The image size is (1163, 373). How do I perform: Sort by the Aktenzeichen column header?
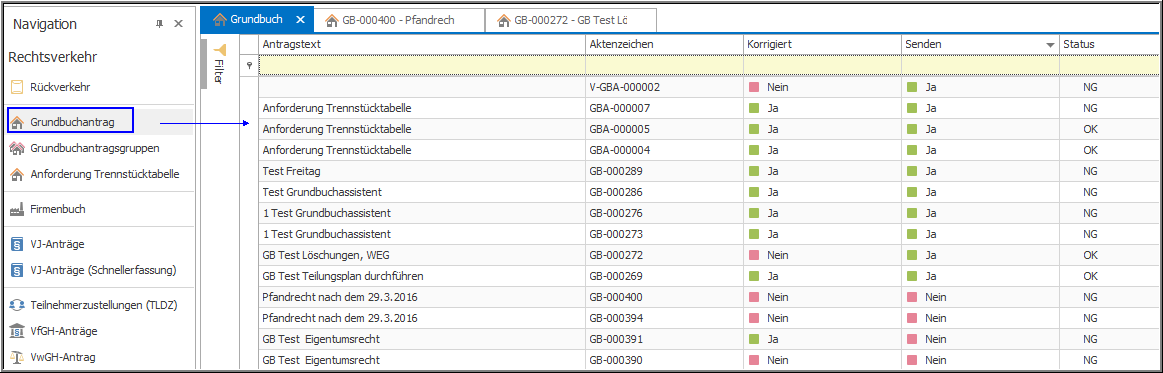click(665, 44)
